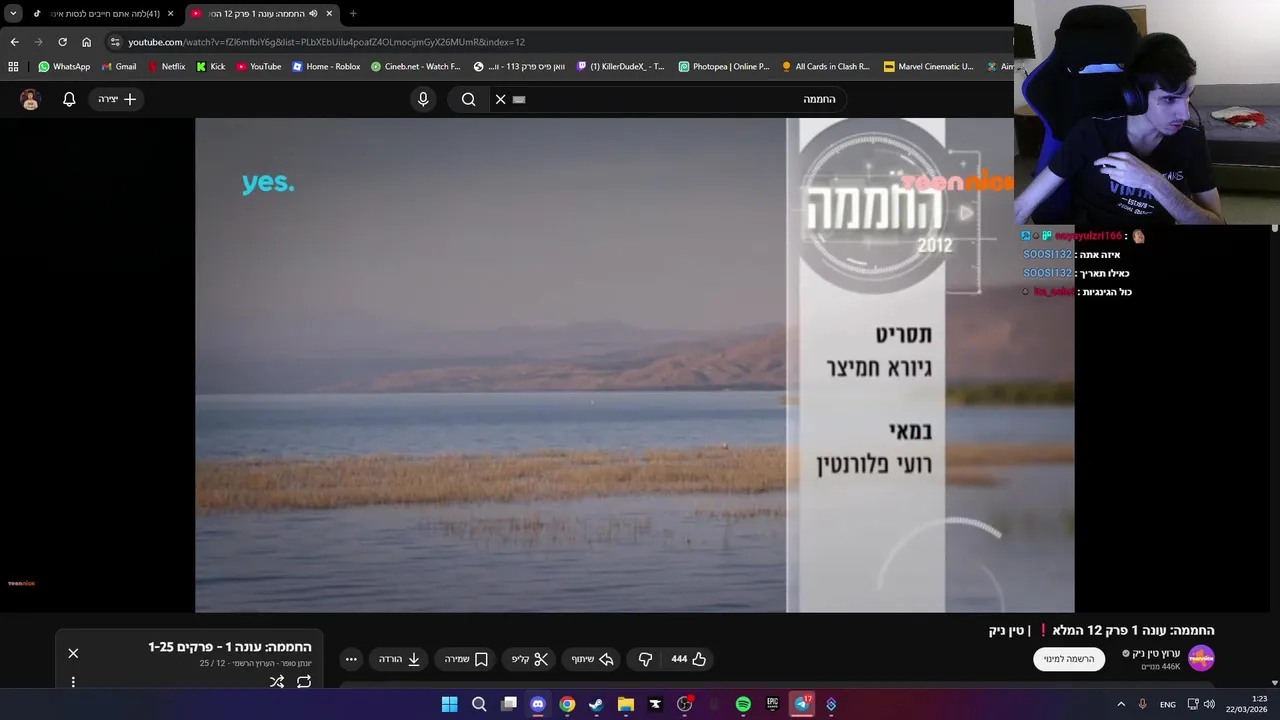Open the three-dot more actions menu
Screen dimensions: 1280x720
tap(351, 659)
